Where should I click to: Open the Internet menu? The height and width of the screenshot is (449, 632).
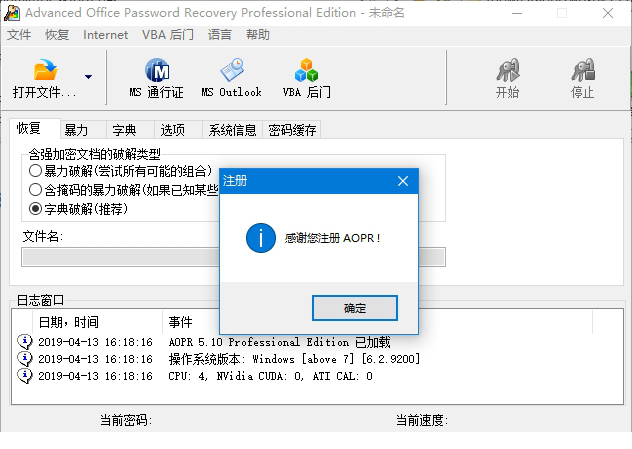(x=106, y=35)
